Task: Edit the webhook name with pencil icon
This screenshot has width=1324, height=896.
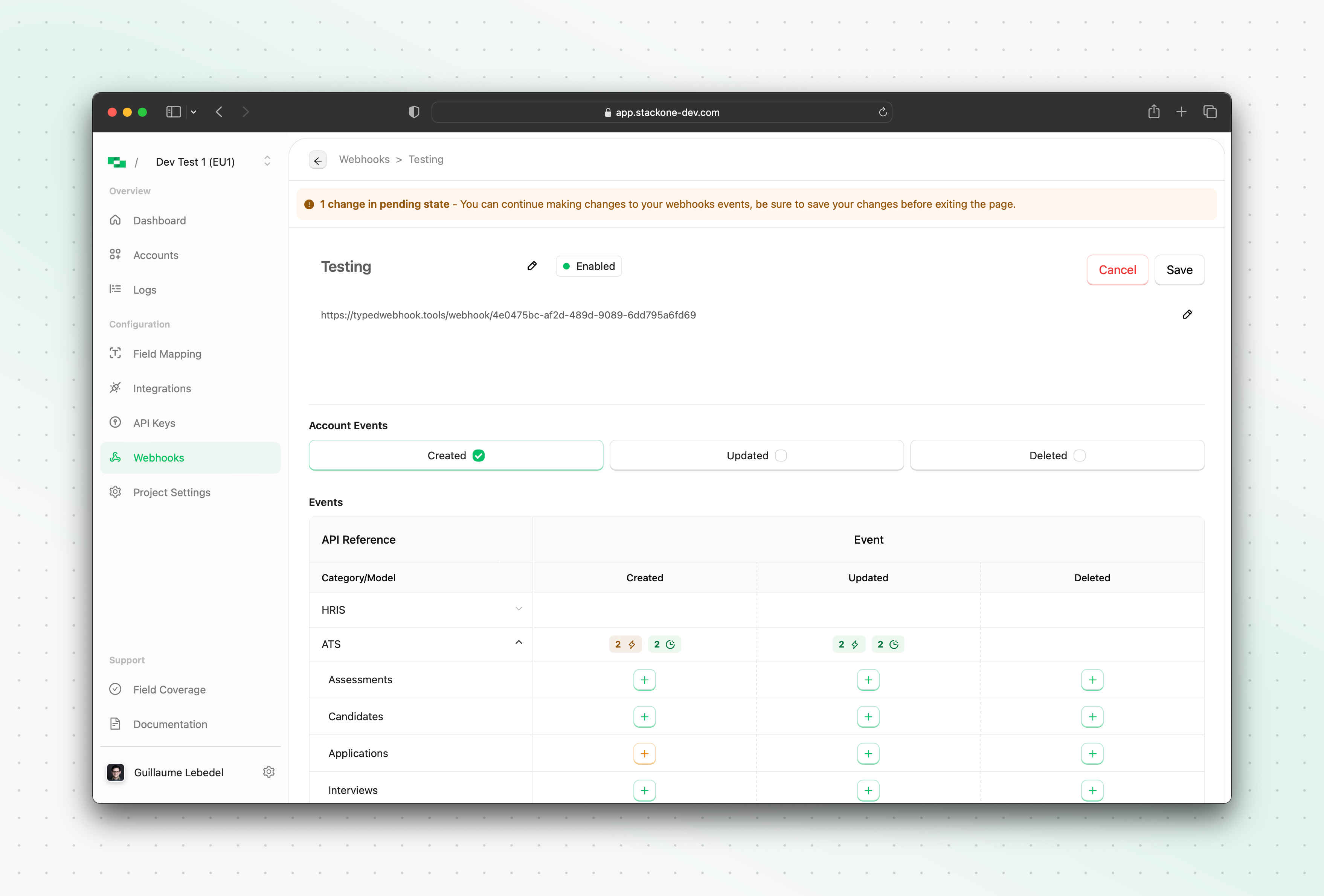Action: click(x=532, y=266)
